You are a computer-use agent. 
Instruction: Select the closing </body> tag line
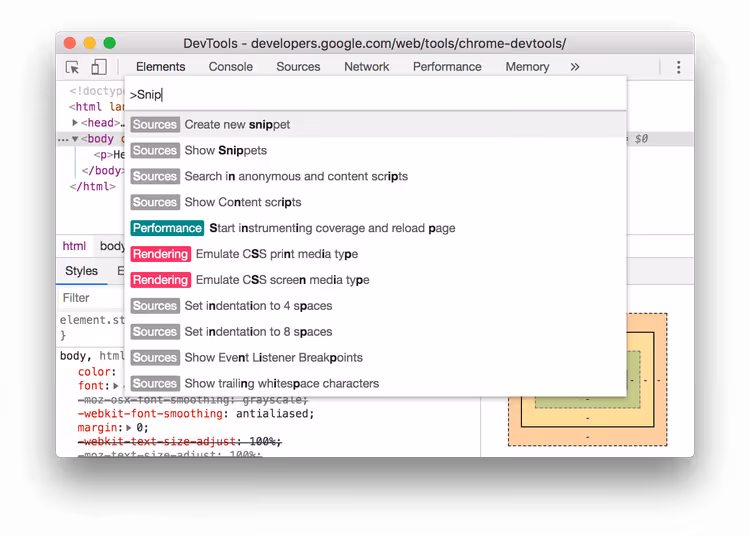click(x=103, y=171)
